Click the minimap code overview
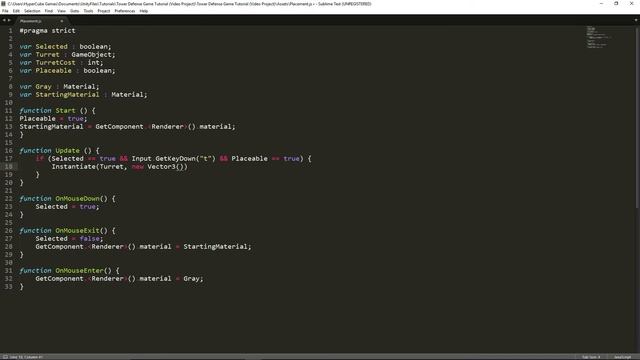640x360 pixels. point(598,38)
